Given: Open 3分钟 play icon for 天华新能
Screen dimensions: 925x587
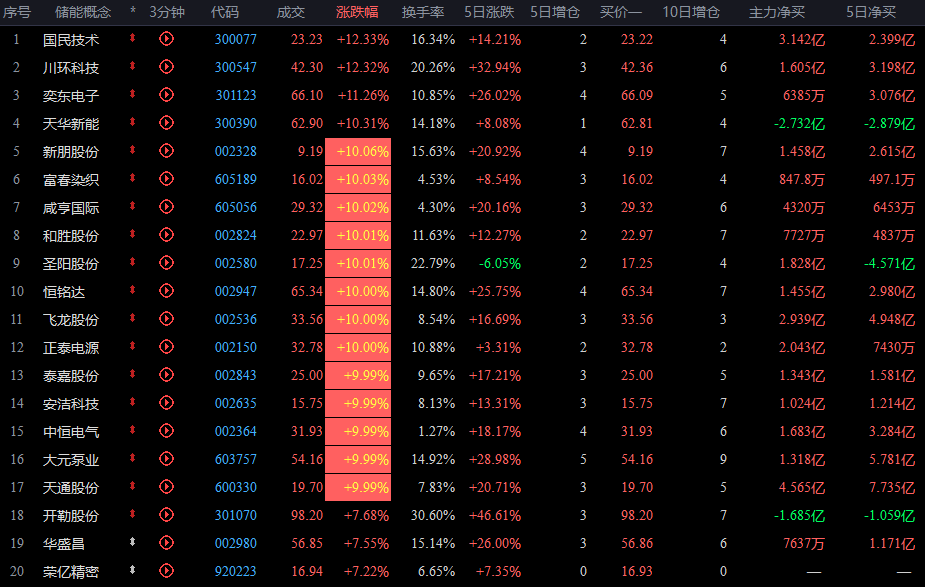Looking at the screenshot, I should pyautogui.click(x=166, y=123).
